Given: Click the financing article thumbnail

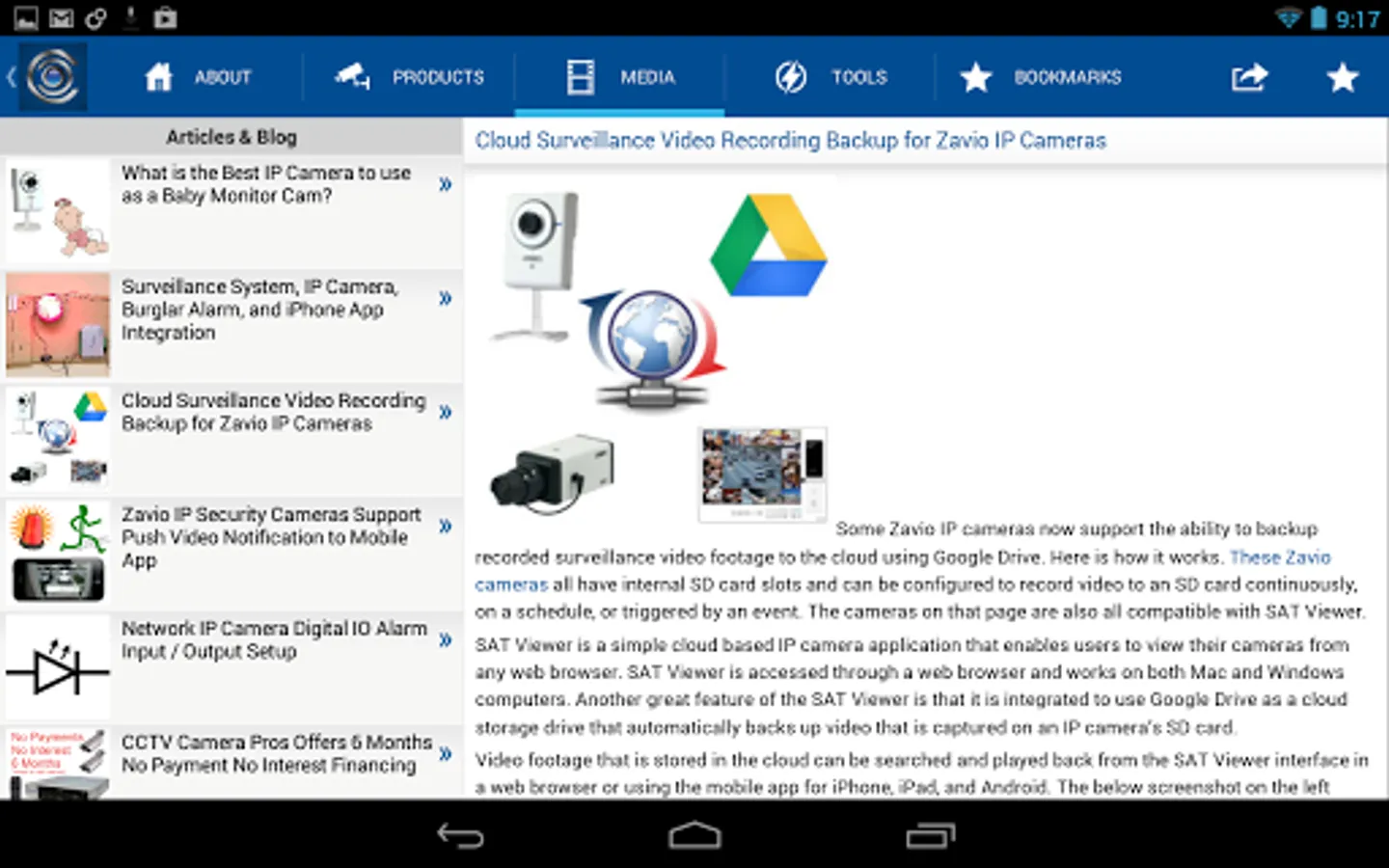Looking at the screenshot, I should tap(58, 764).
